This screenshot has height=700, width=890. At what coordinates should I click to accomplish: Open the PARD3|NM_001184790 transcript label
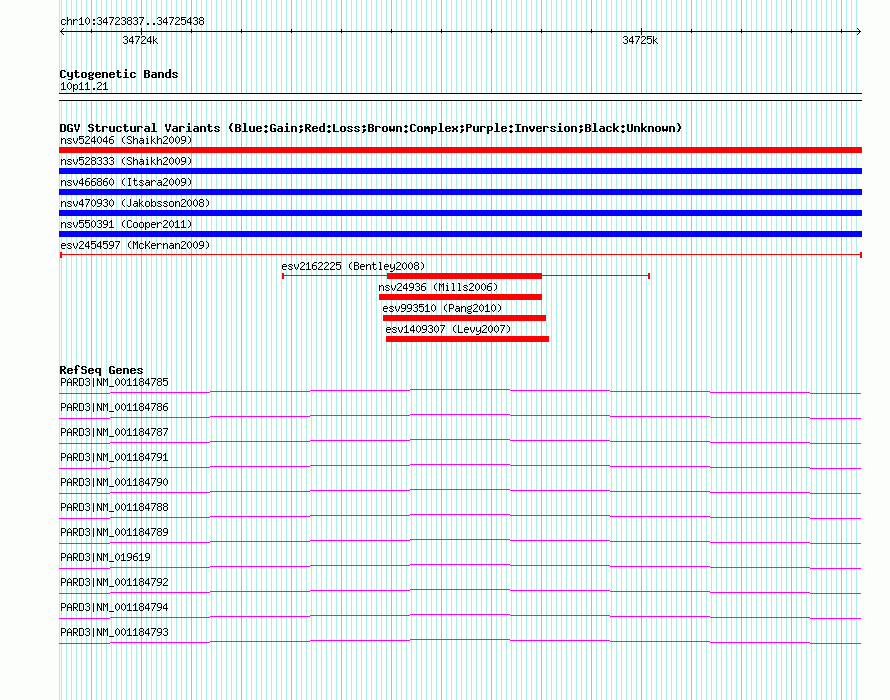tap(114, 483)
